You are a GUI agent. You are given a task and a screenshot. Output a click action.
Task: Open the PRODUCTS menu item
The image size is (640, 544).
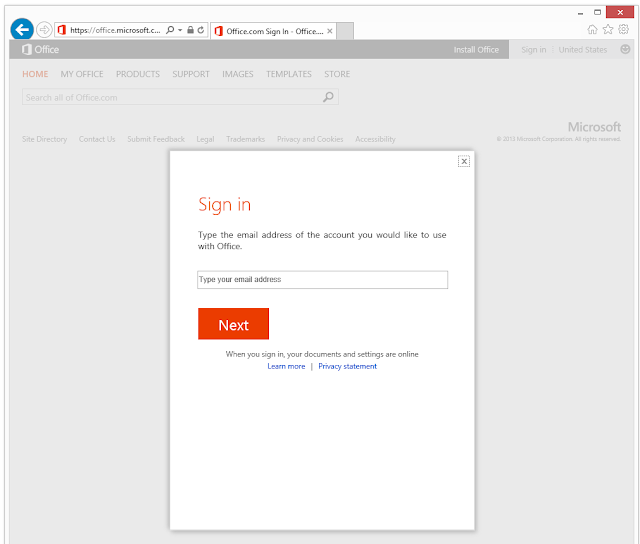point(138,74)
